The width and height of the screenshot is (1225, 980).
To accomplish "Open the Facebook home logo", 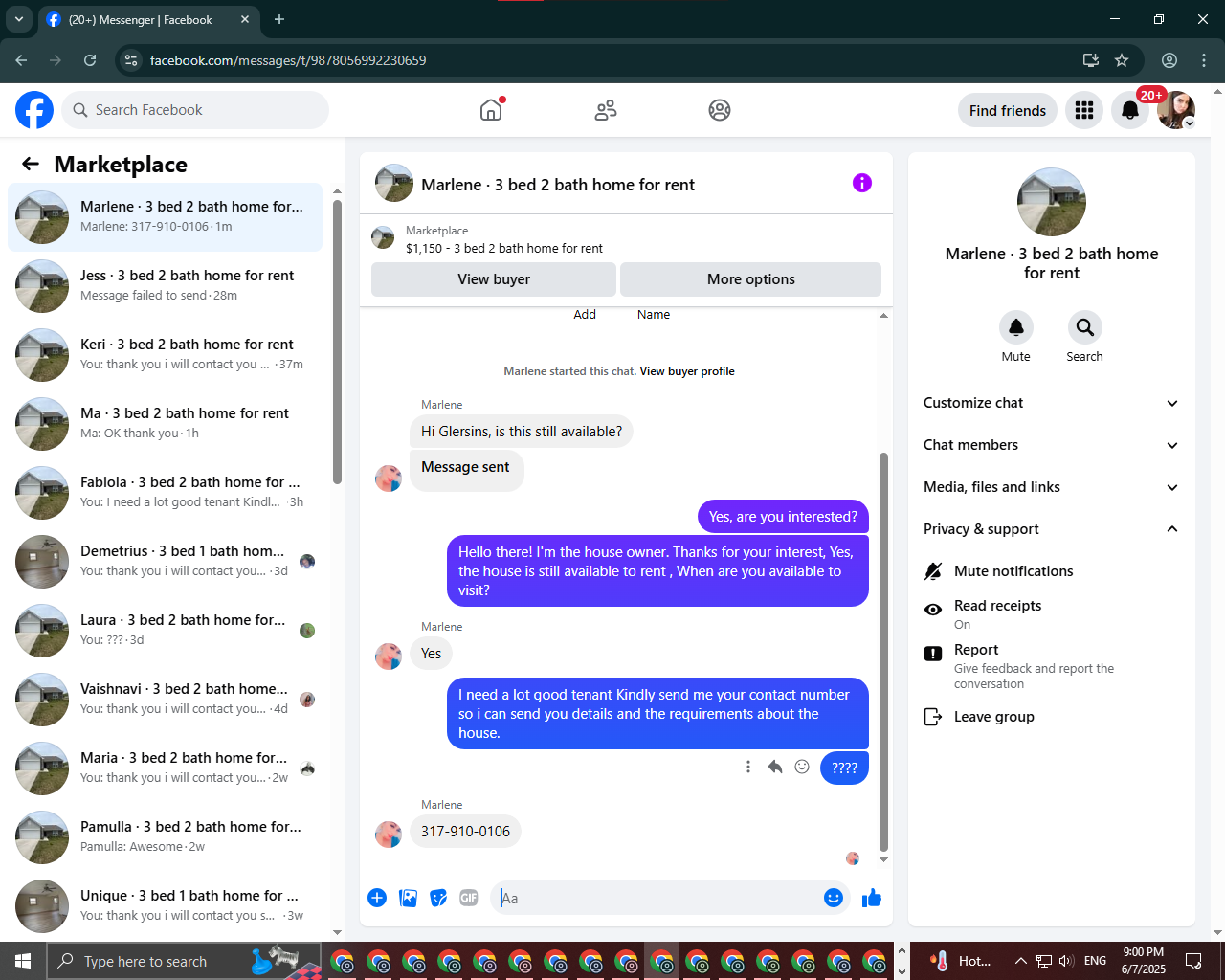I will (x=34, y=110).
